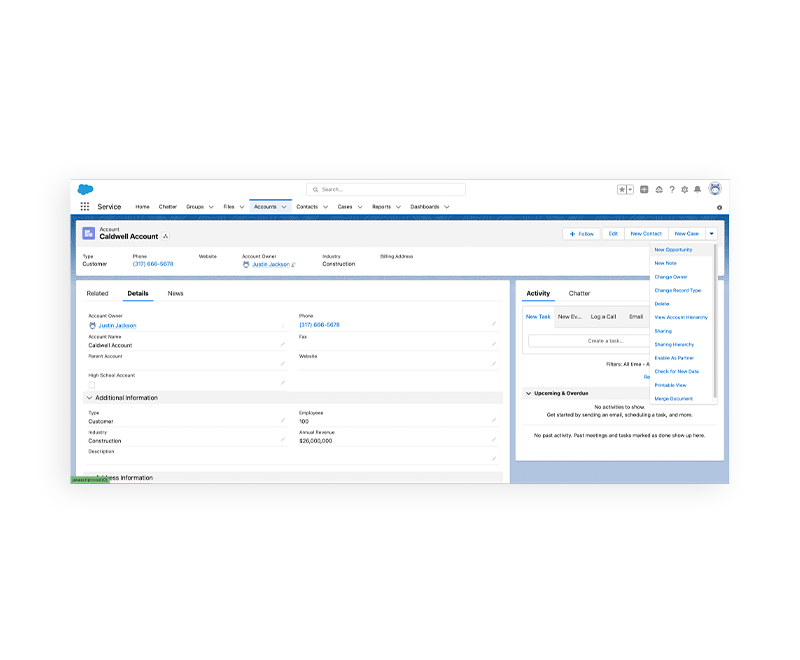The image size is (800, 660).
Task: Switch to the Related tab
Action: (x=97, y=293)
